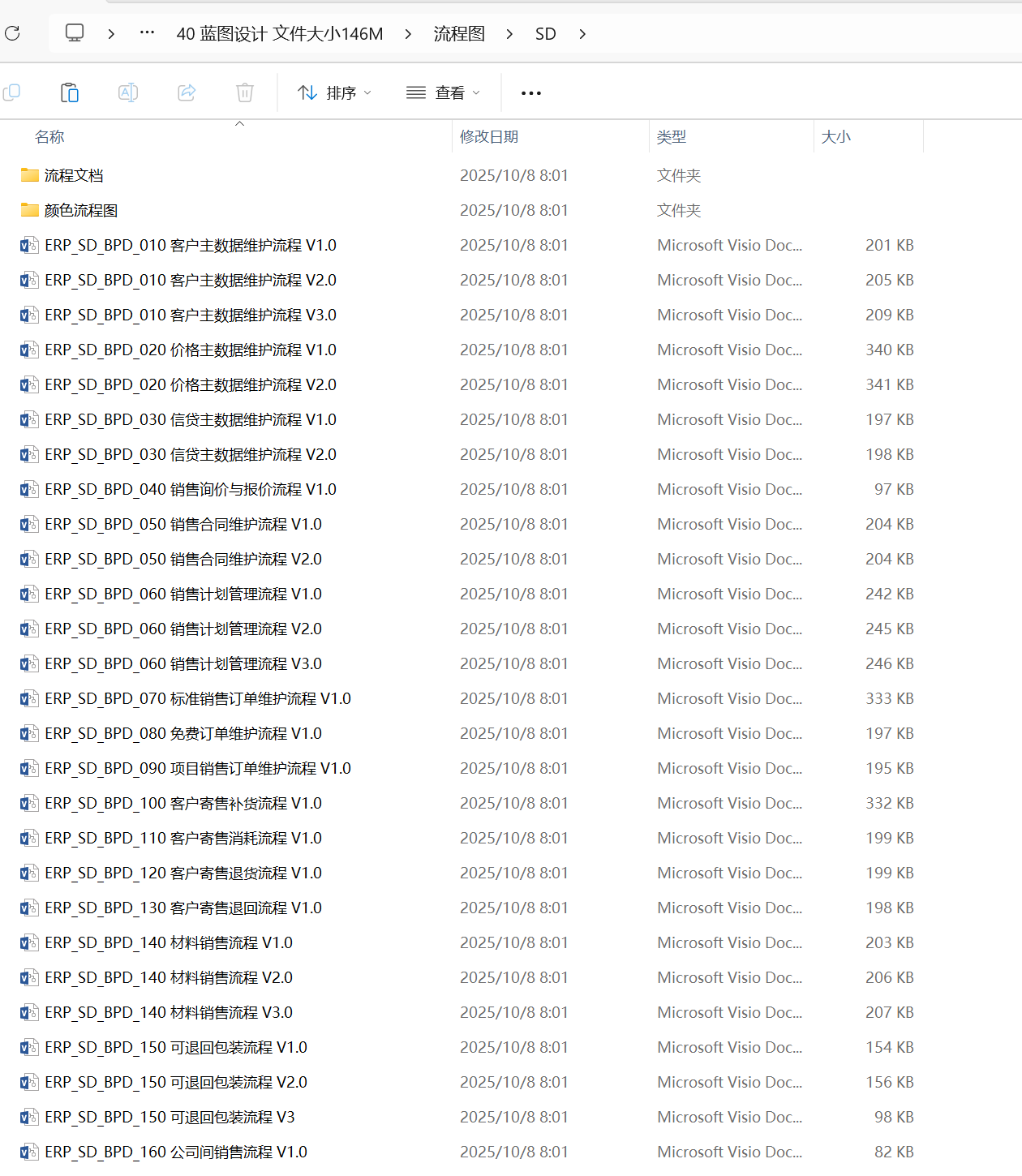Click the delete trash can icon
Image resolution: width=1022 pixels, height=1176 pixels.
(x=245, y=92)
